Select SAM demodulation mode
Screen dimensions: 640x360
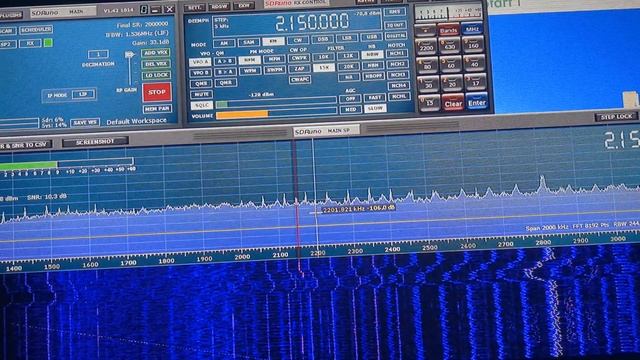(249, 42)
